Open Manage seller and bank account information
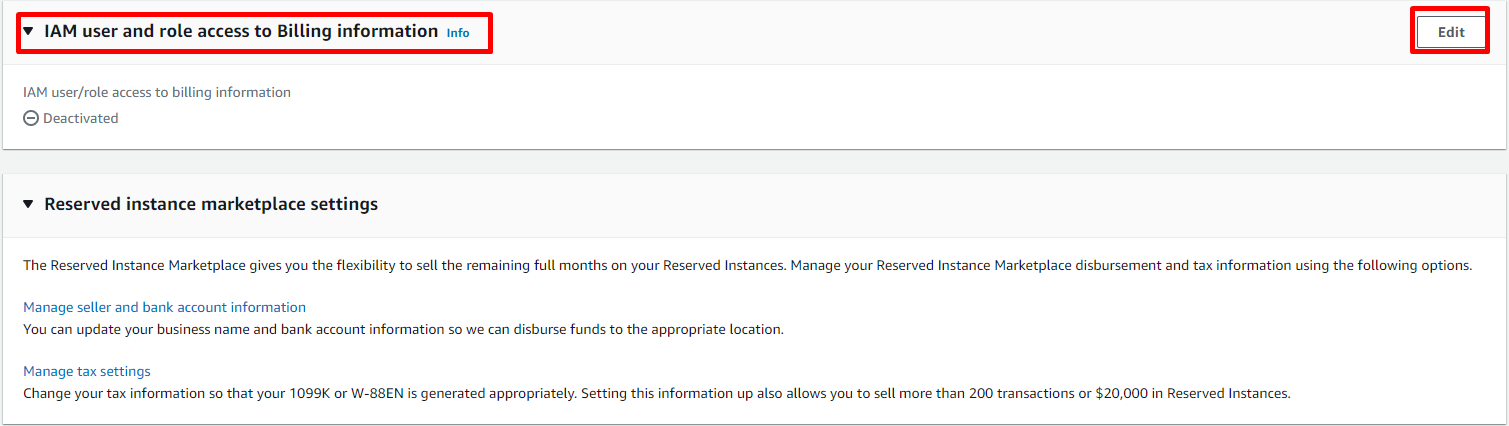The width and height of the screenshot is (1509, 426). click(x=164, y=307)
